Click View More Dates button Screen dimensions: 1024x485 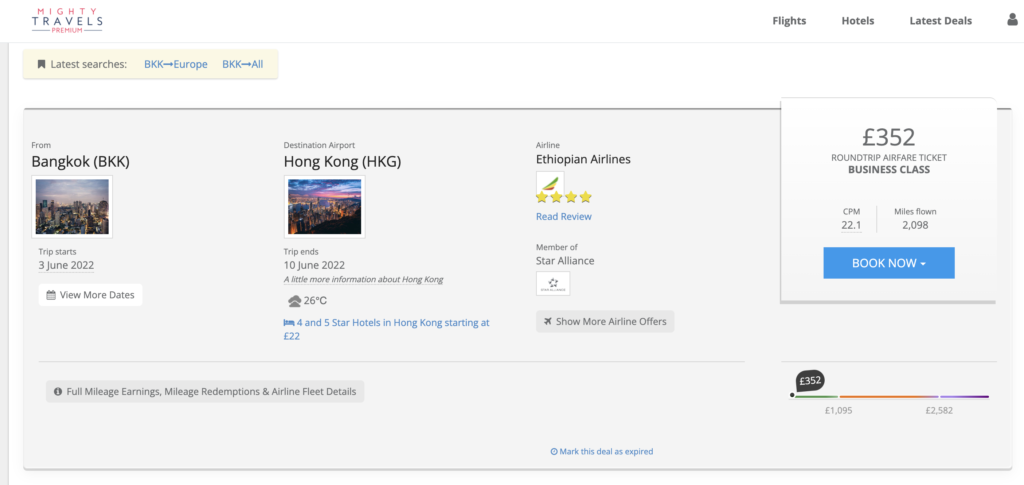[x=90, y=295]
